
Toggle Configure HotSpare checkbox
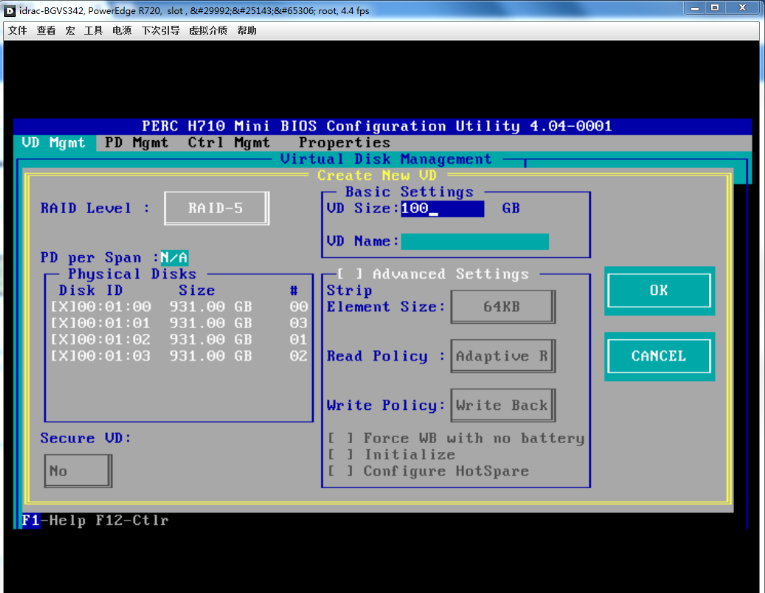pyautogui.click(x=341, y=471)
